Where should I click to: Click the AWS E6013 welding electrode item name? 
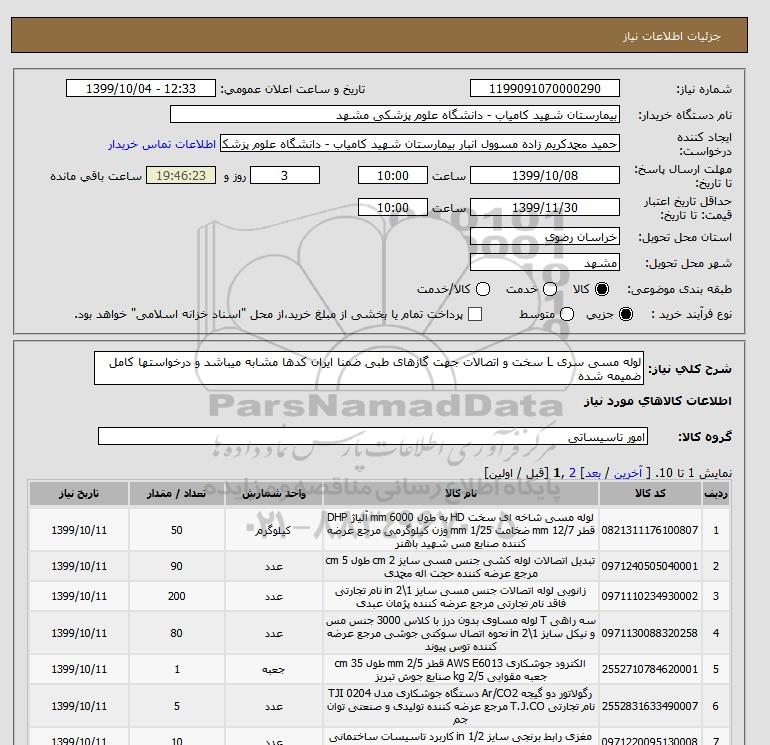pyautogui.click(x=461, y=669)
